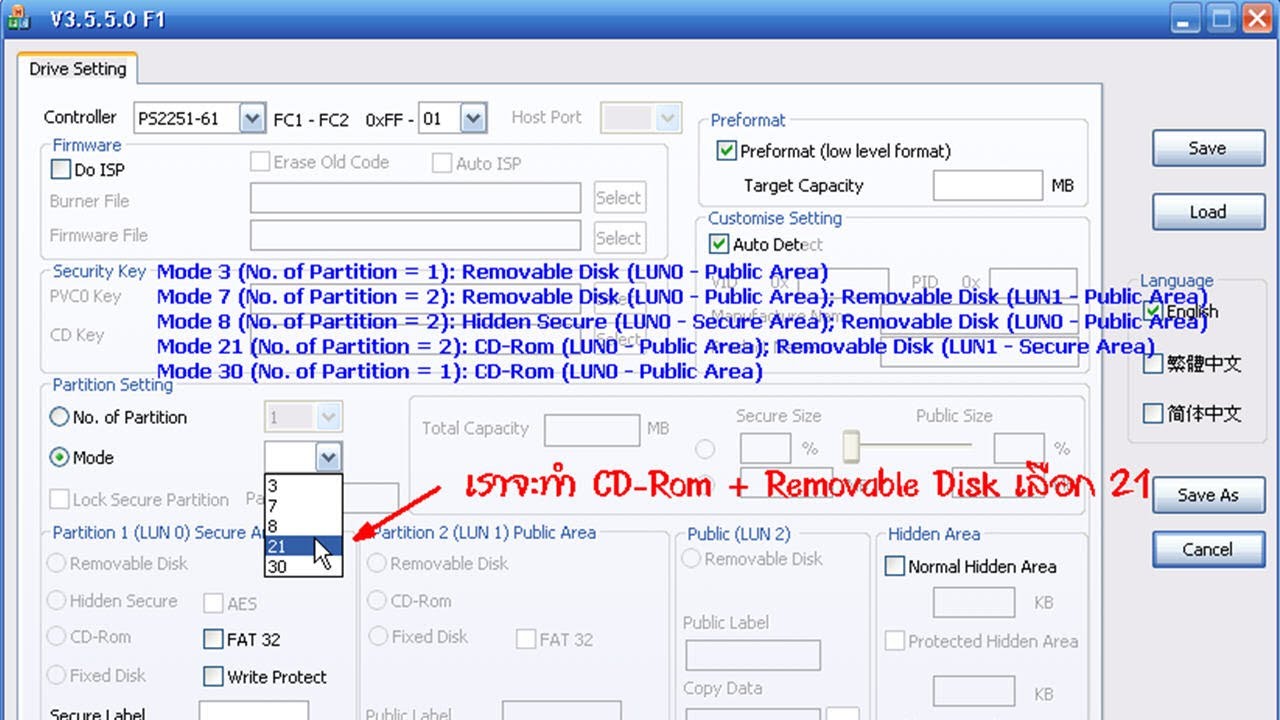This screenshot has height=720, width=1280.
Task: Enable the Do ISP checkbox
Action: point(61,170)
